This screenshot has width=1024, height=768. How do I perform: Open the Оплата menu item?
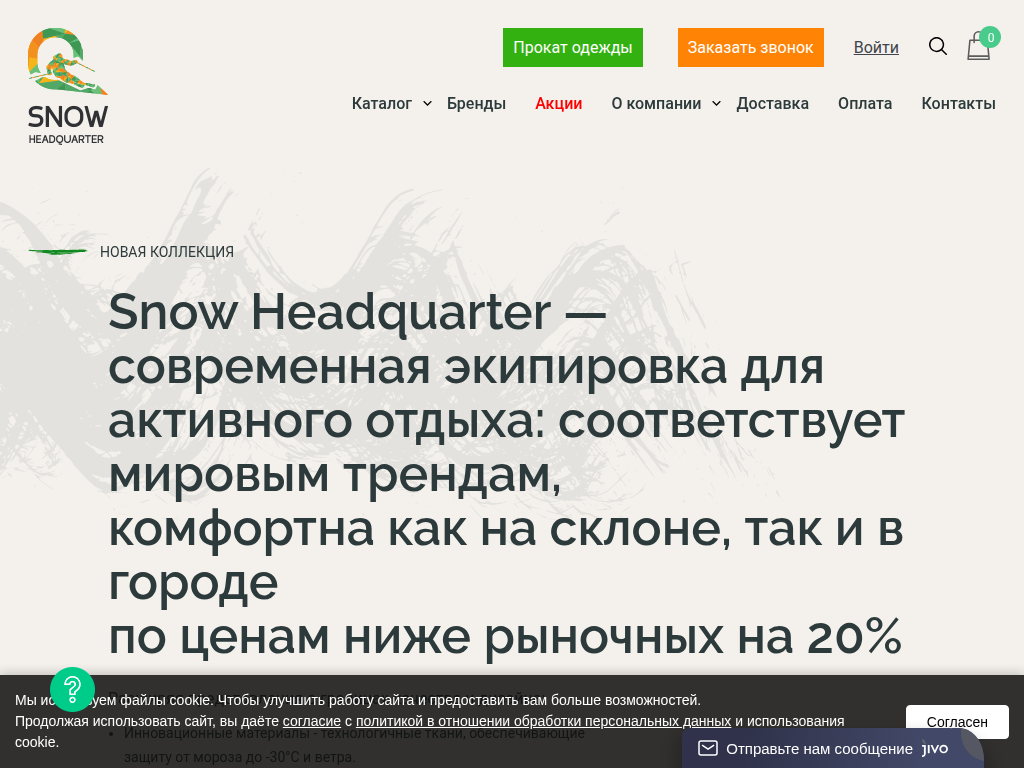point(864,103)
